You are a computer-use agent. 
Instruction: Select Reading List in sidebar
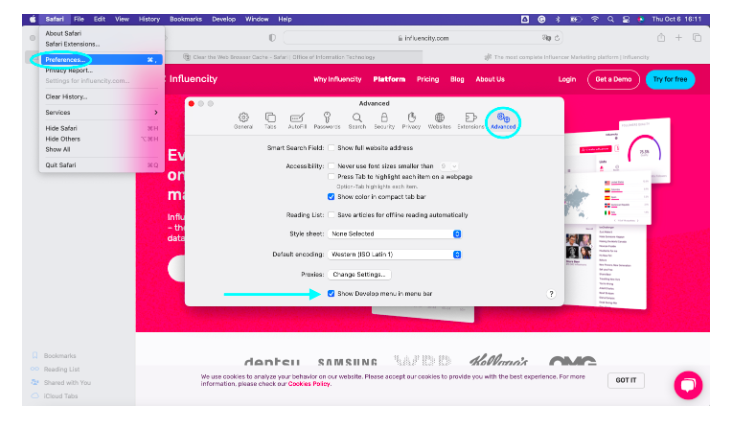[x=62, y=369]
